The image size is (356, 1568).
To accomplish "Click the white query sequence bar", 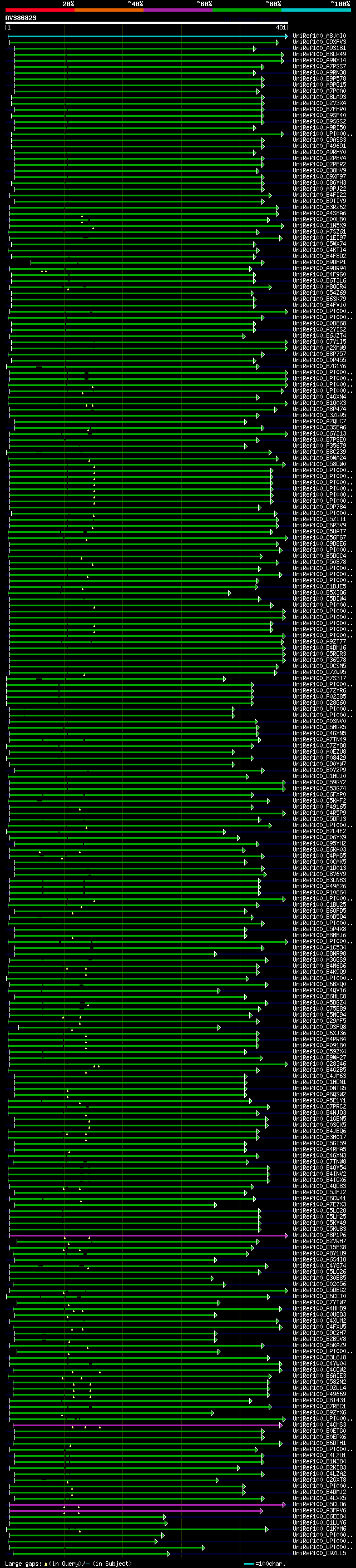I will tap(147, 23).
